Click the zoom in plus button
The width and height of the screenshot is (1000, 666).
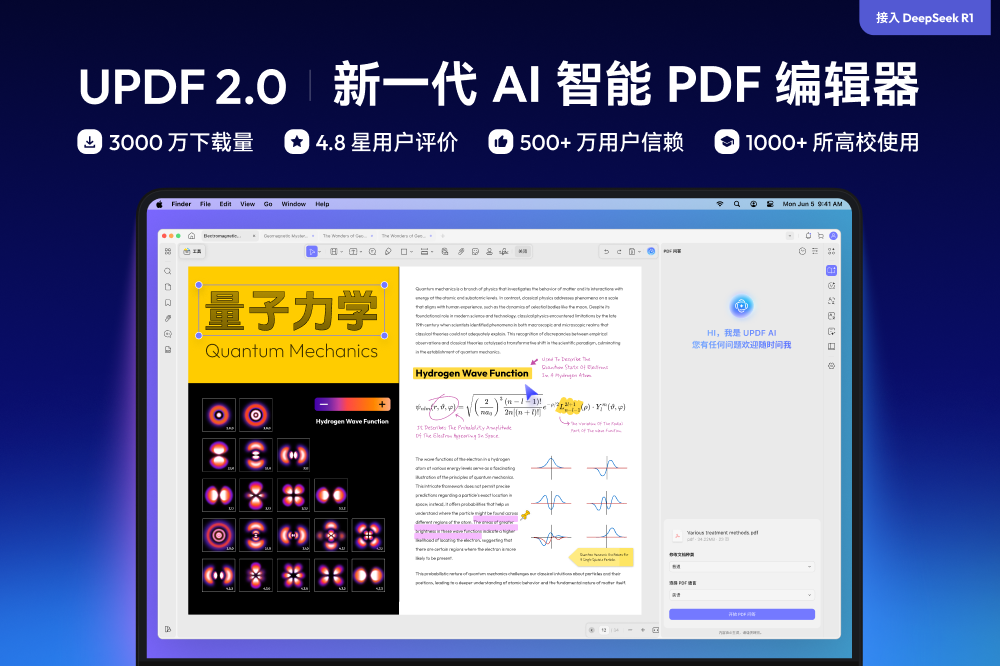643,630
